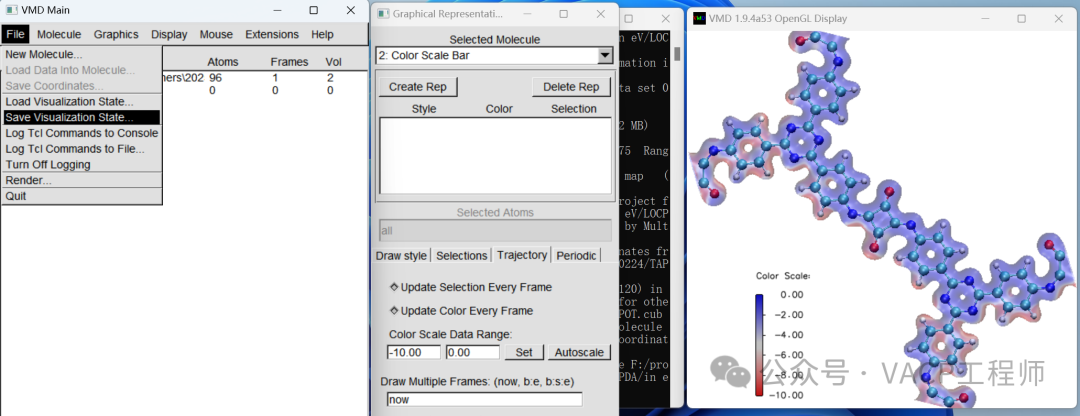1080x416 pixels.
Task: Choose Quit from the File menu
Action: click(x=82, y=196)
